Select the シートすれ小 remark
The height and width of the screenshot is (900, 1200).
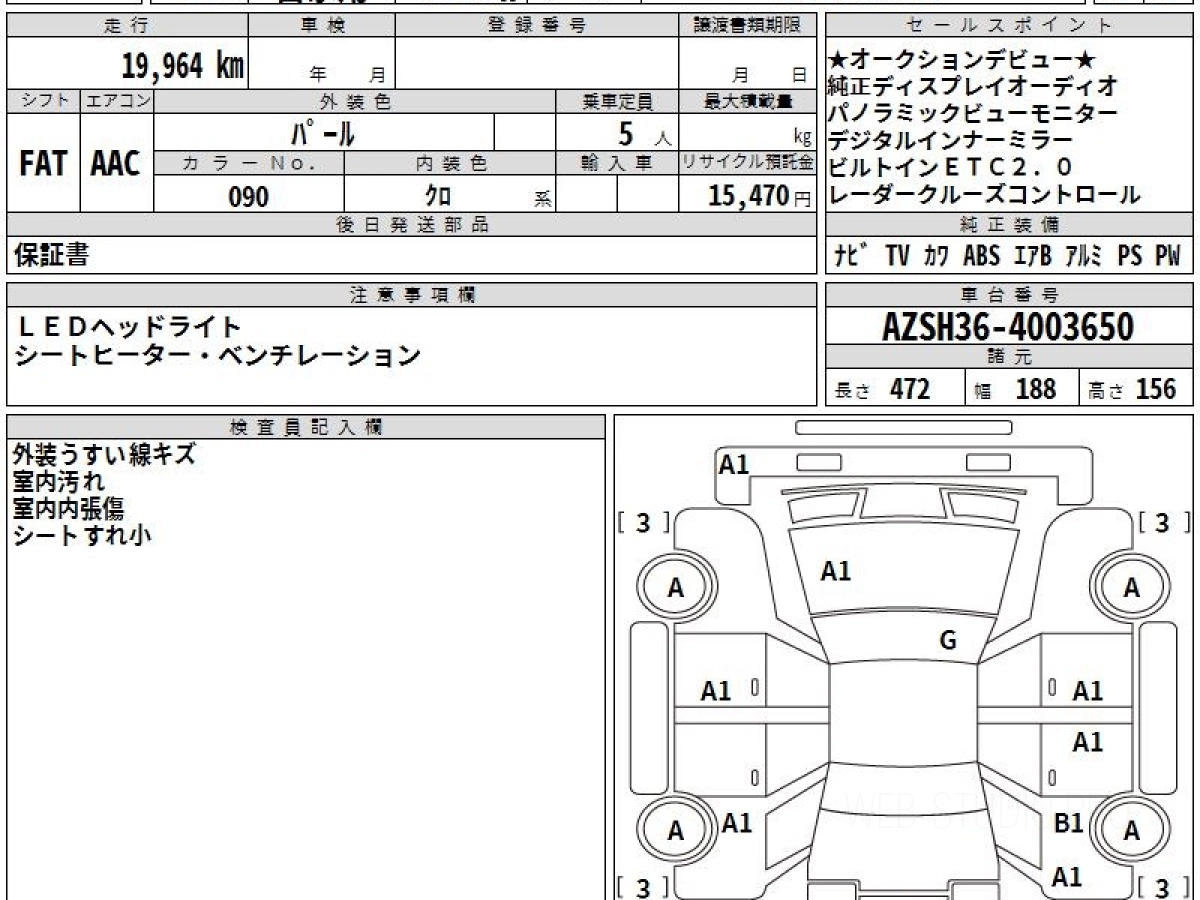[x=82, y=535]
